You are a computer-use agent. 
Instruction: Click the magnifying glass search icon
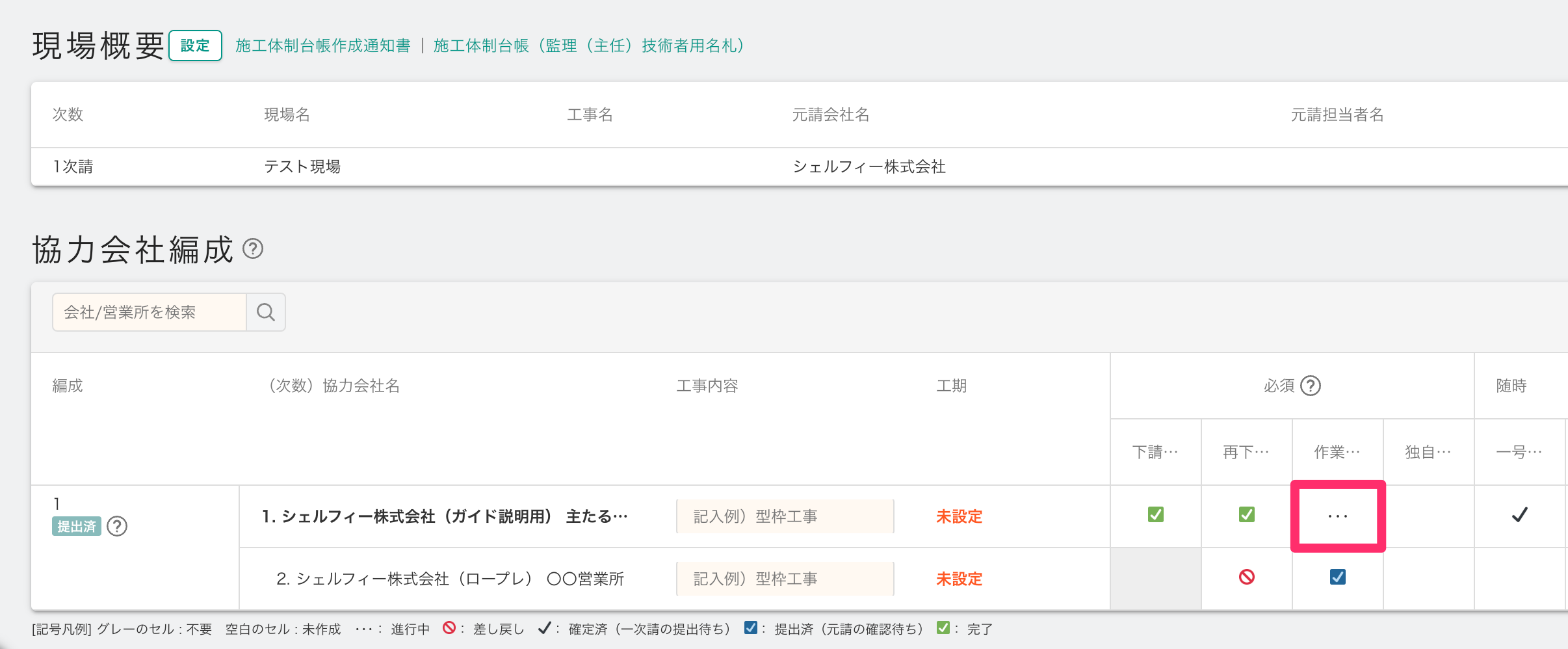point(265,312)
